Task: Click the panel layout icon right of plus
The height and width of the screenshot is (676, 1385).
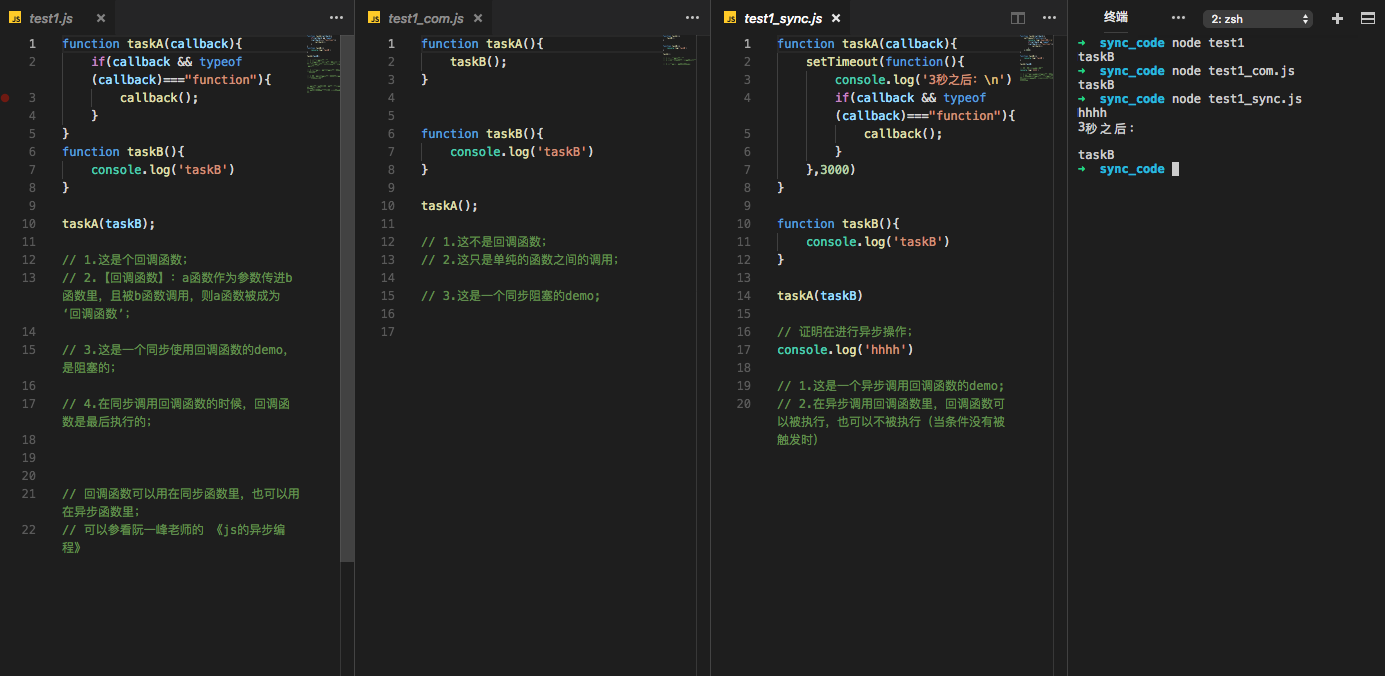Action: click(x=1367, y=18)
